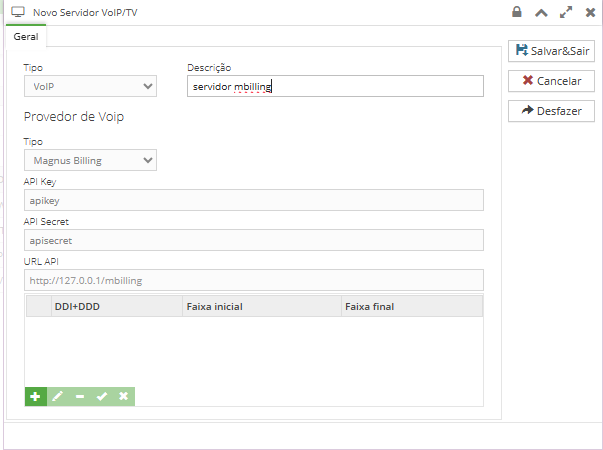The image size is (603, 450).
Task: Switch to the Geral tab
Action: click(x=26, y=35)
